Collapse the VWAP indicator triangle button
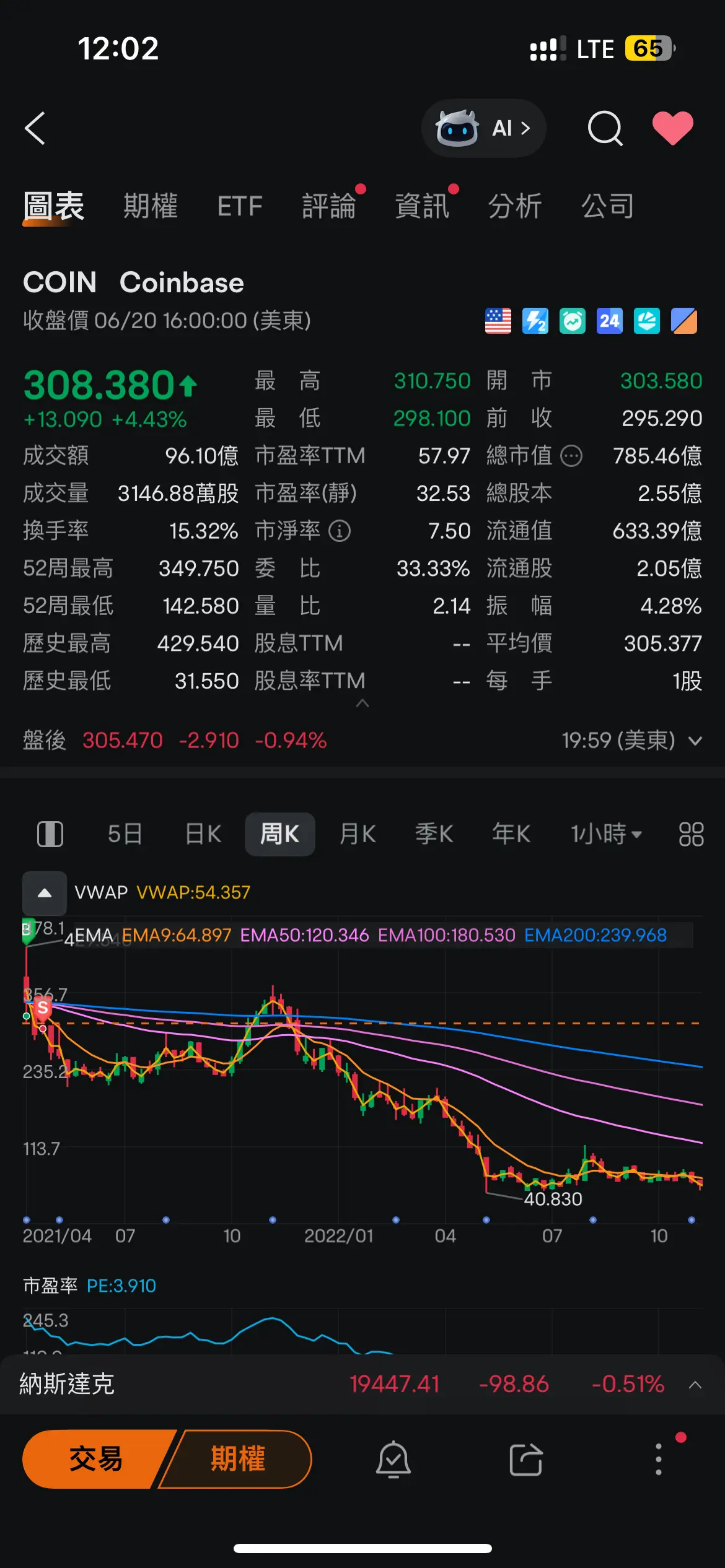 pyautogui.click(x=45, y=893)
